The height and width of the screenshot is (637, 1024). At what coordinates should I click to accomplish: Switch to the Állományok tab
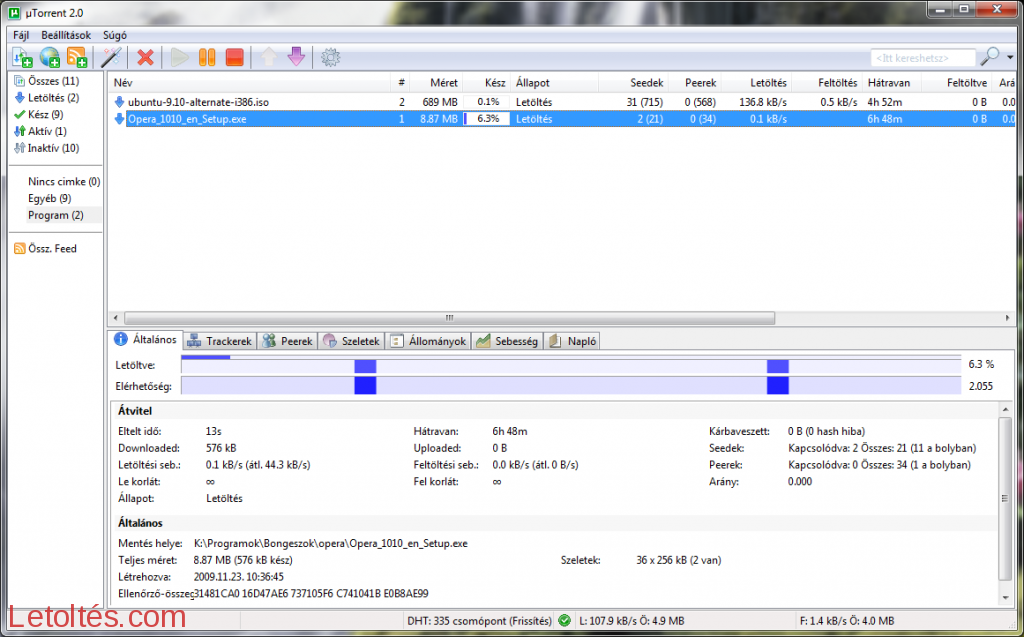tap(428, 341)
